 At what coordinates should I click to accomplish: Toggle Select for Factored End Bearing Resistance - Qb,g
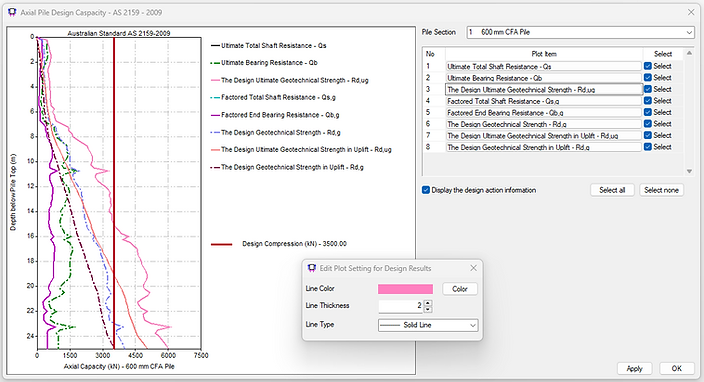point(647,112)
